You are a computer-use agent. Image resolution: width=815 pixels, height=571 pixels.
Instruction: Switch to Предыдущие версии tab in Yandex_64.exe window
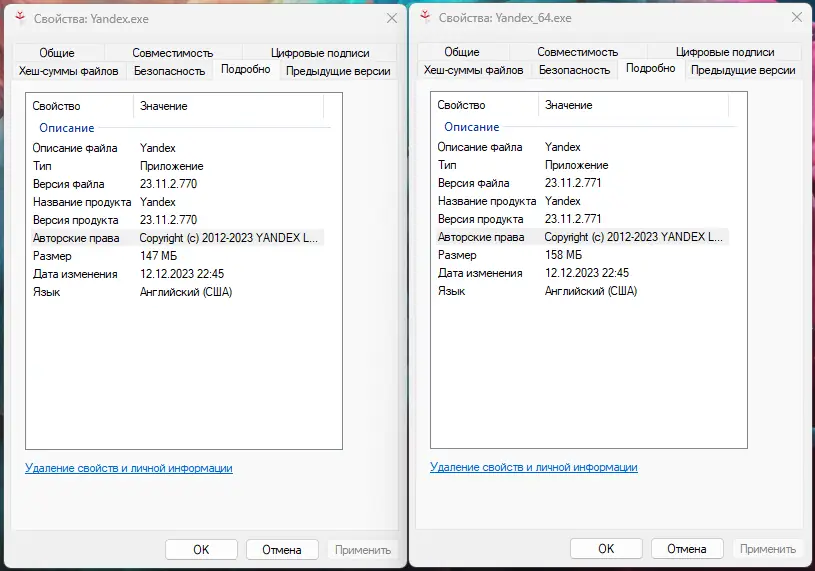coord(743,70)
